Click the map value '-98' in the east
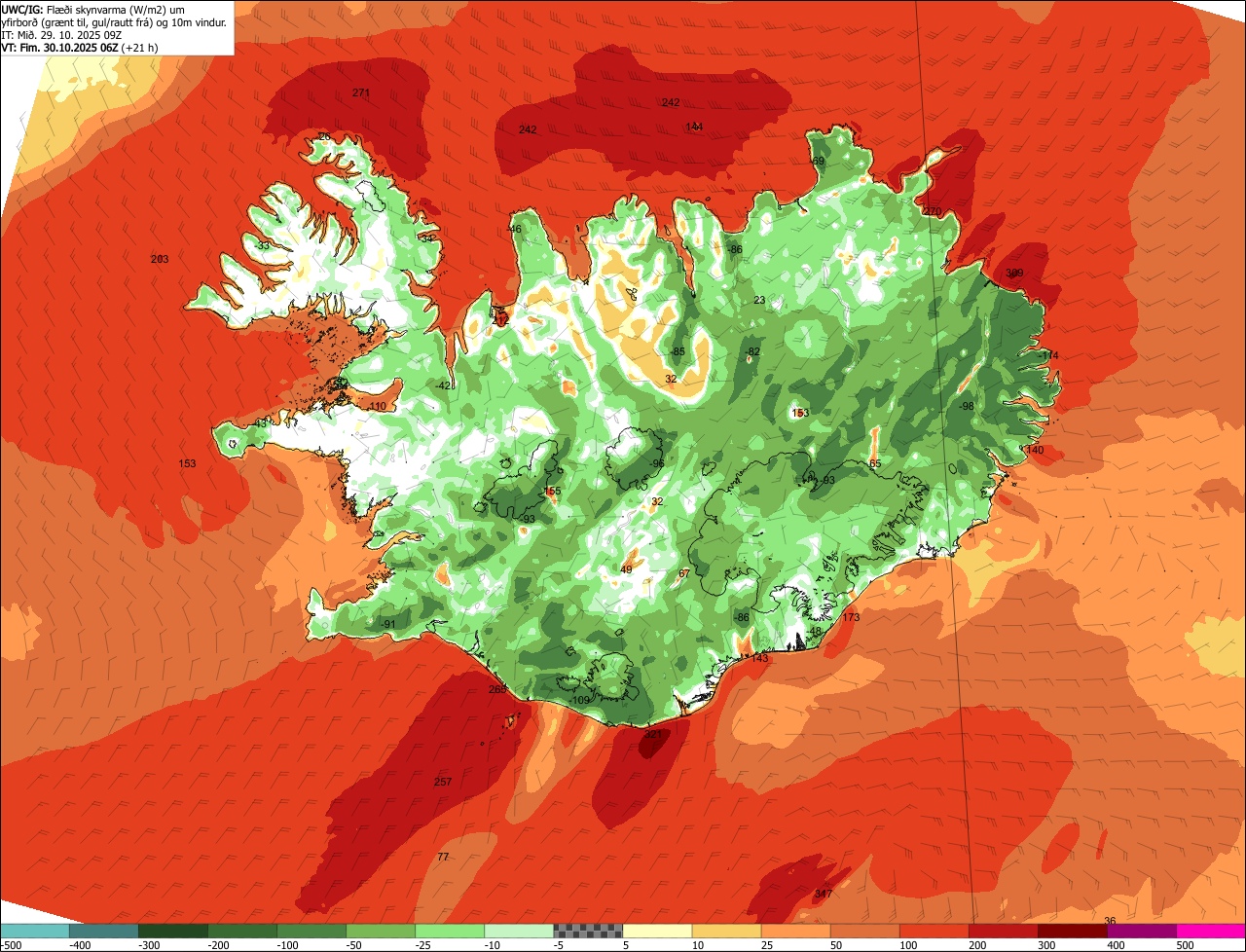The height and width of the screenshot is (952, 1246). [966, 406]
